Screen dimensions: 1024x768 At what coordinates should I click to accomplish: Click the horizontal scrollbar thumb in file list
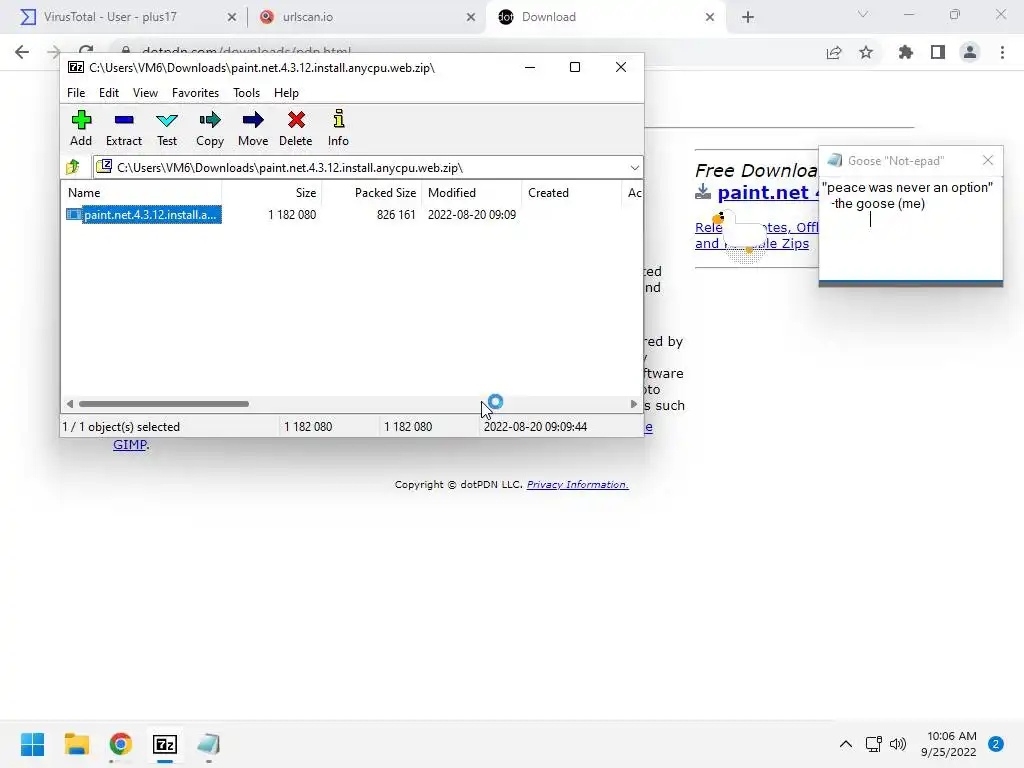pyautogui.click(x=163, y=404)
